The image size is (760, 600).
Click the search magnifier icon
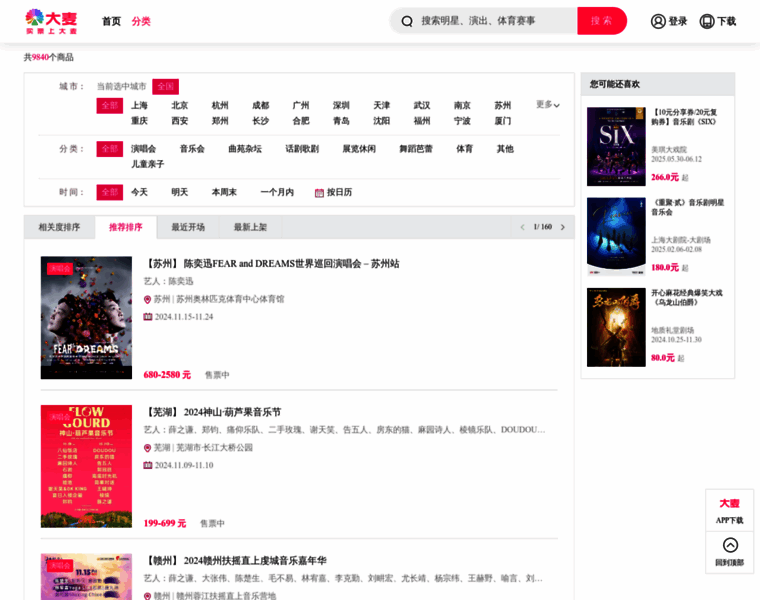[407, 21]
